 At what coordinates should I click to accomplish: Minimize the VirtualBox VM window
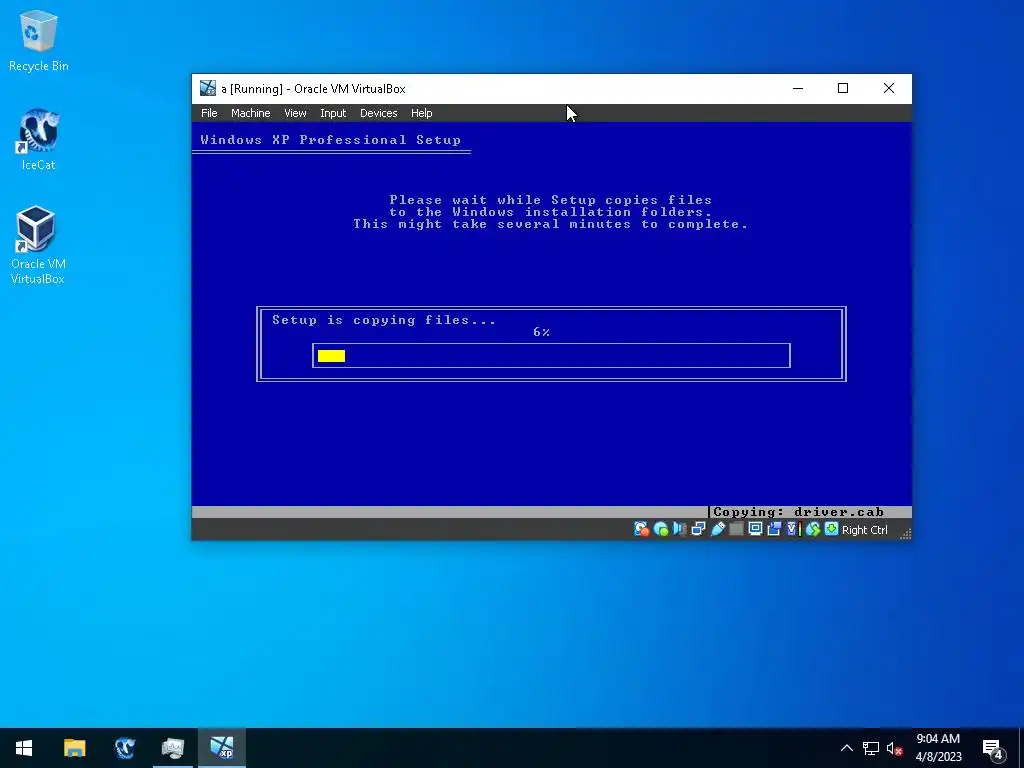pyautogui.click(x=798, y=88)
